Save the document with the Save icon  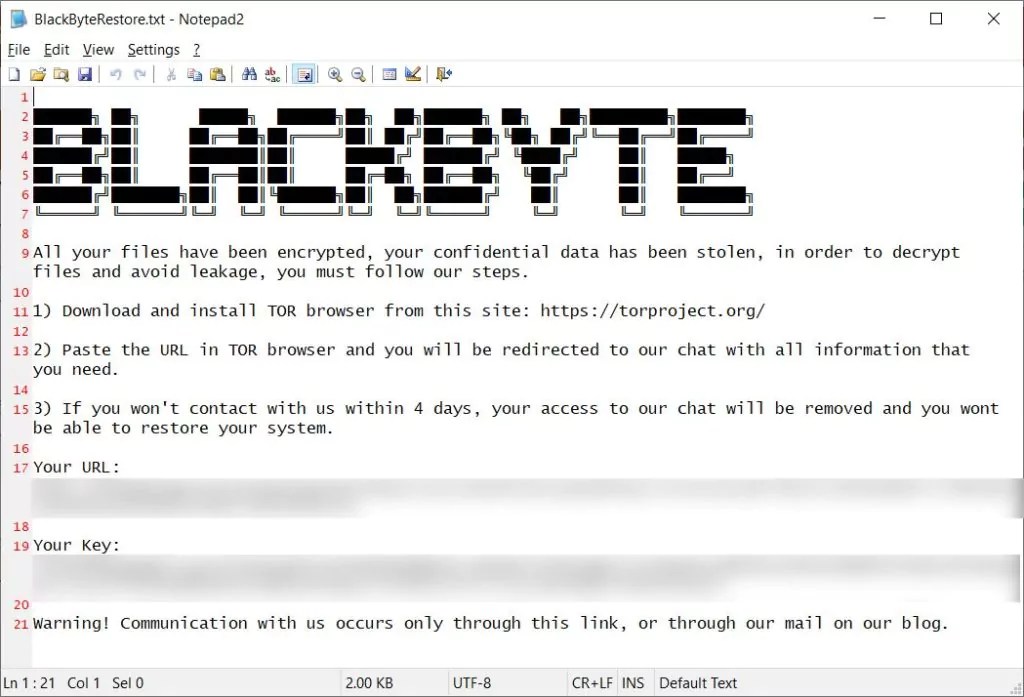pyautogui.click(x=85, y=73)
